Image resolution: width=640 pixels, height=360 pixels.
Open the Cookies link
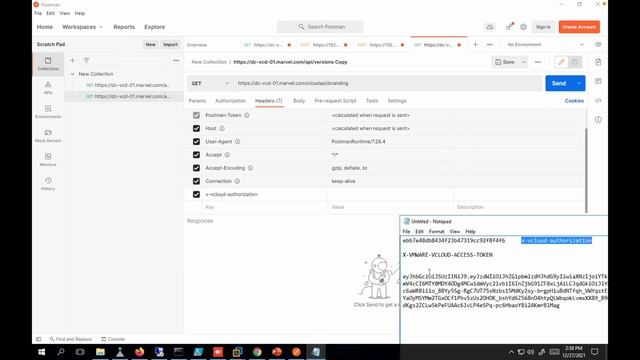tap(574, 101)
